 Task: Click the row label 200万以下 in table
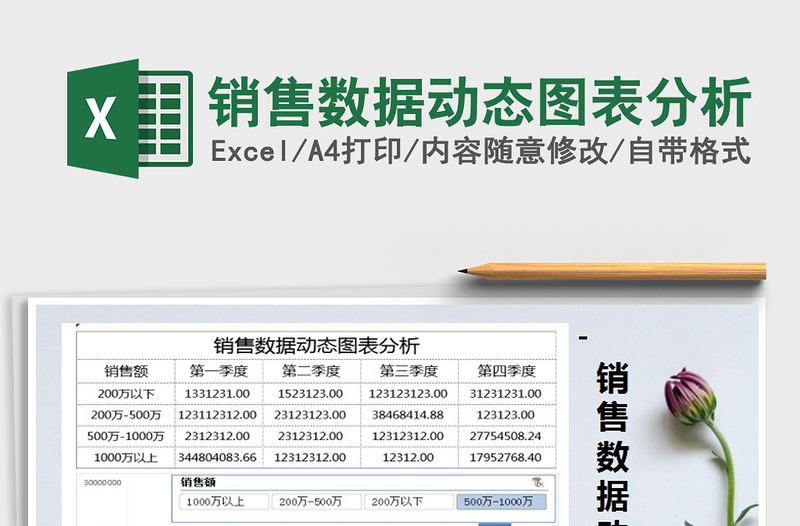tap(126, 394)
